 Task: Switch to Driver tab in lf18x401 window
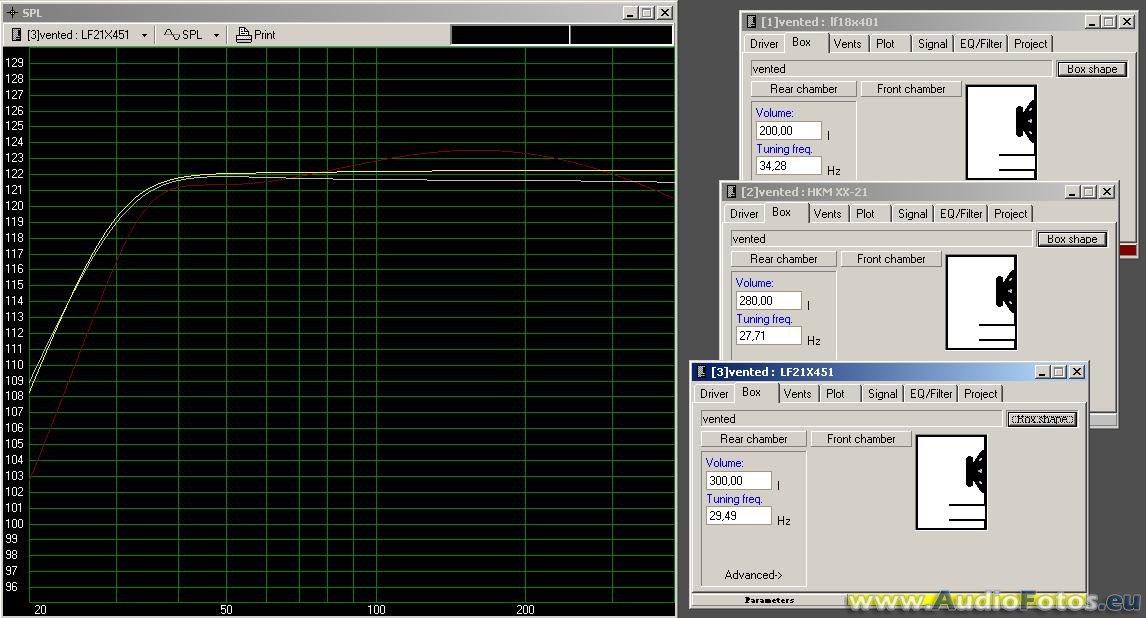click(x=764, y=44)
